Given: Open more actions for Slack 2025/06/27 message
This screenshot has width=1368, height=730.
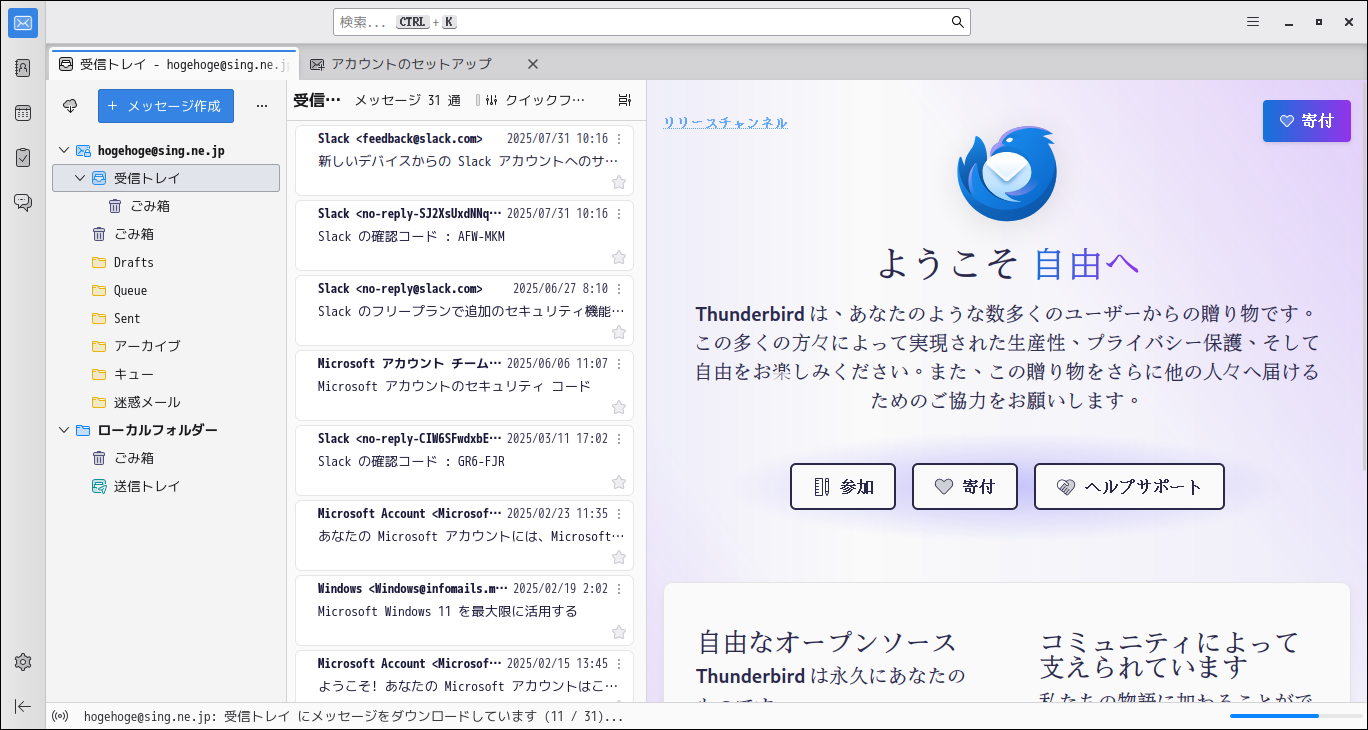Looking at the screenshot, I should coord(619,289).
